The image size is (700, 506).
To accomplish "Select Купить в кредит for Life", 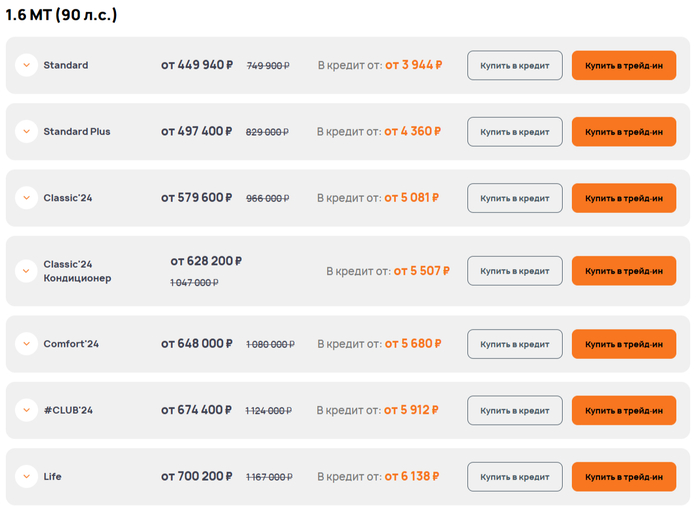I will pyautogui.click(x=514, y=476).
